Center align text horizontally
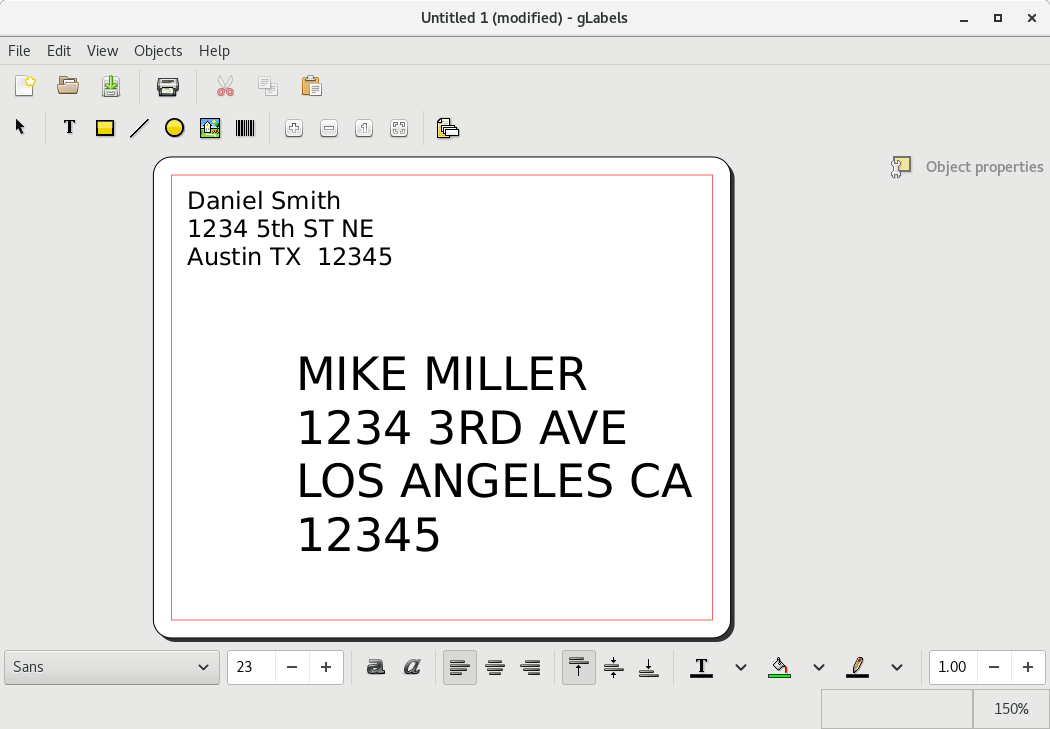Viewport: 1050px width, 729px height. click(495, 667)
